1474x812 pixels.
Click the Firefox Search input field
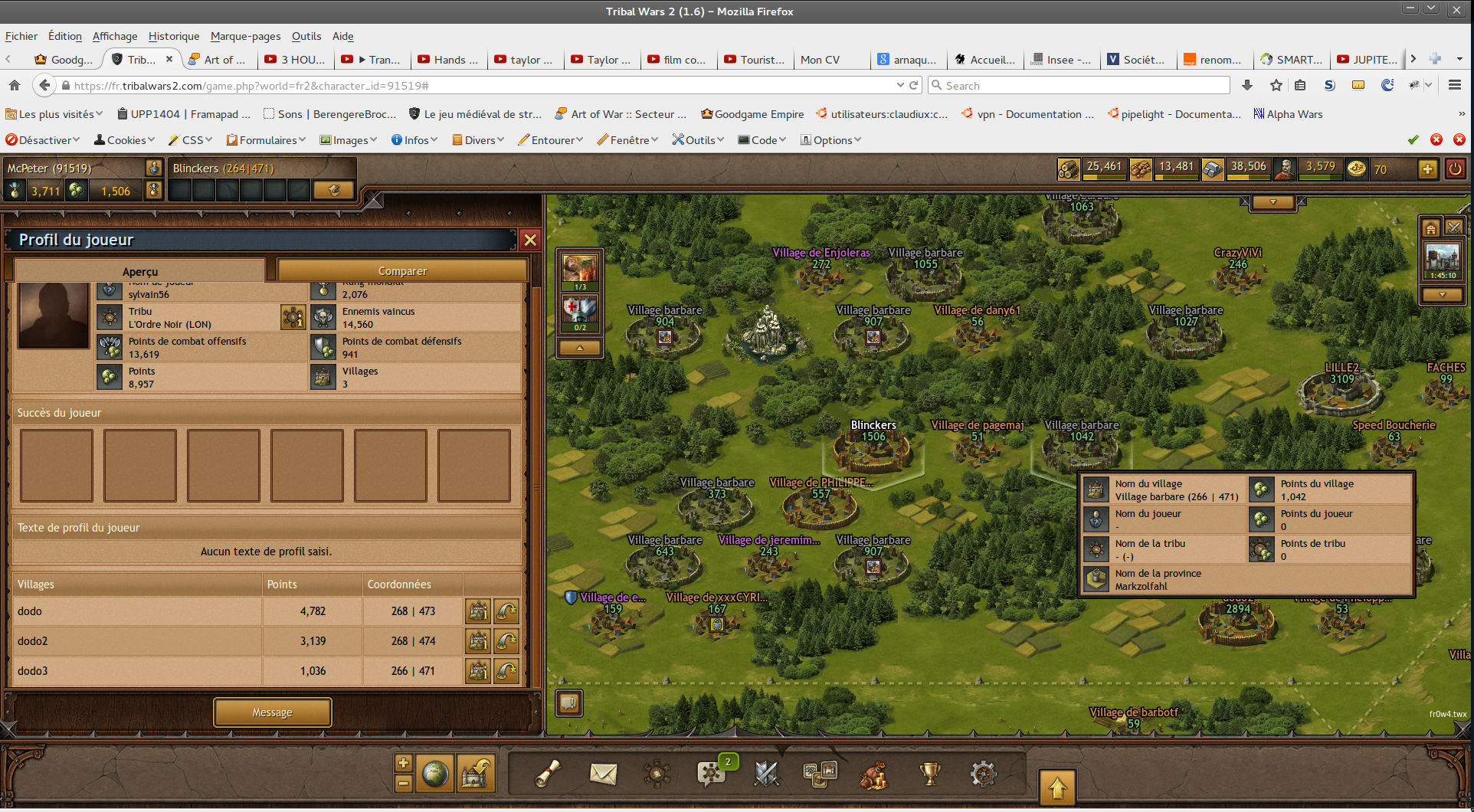(1079, 86)
